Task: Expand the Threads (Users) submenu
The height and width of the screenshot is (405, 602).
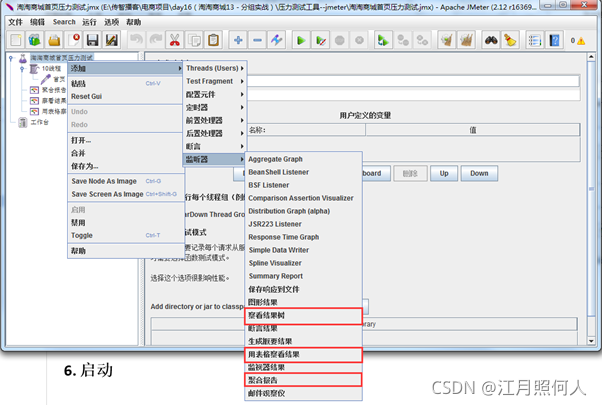Action: pyautogui.click(x=215, y=68)
